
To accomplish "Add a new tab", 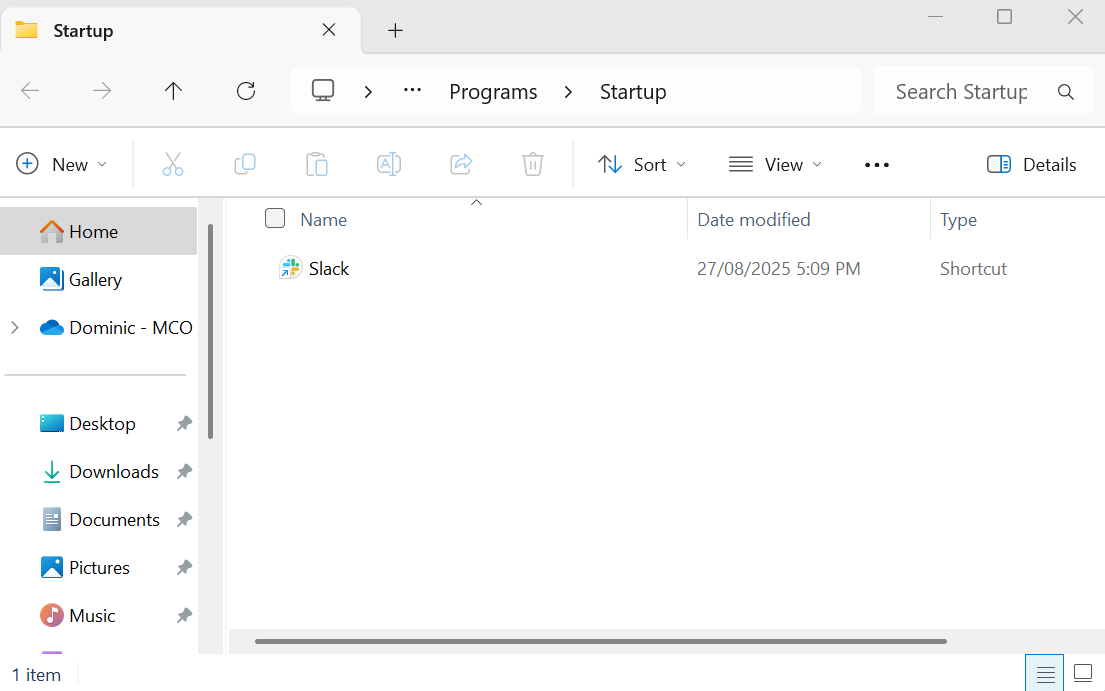I will point(395,30).
